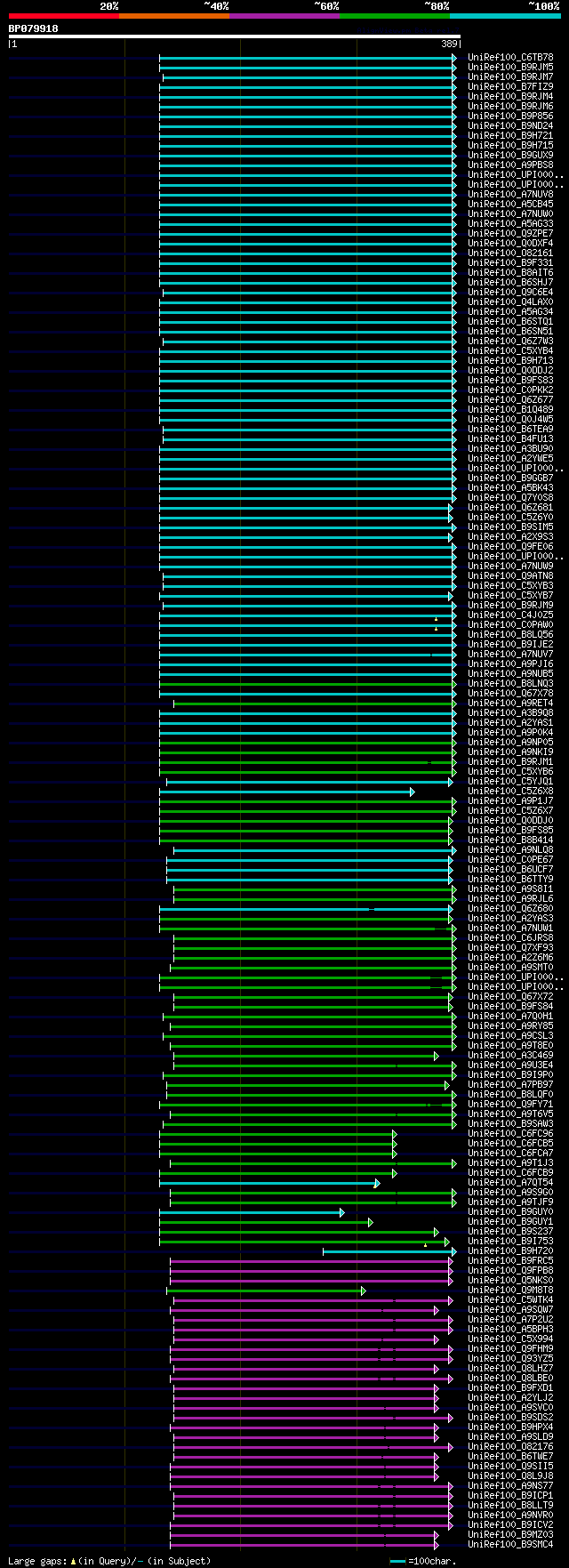Image resolution: width=569 pixels, height=1568 pixels.
Task: Select label UniRef100_A7QT54
Action: [510, 1182]
